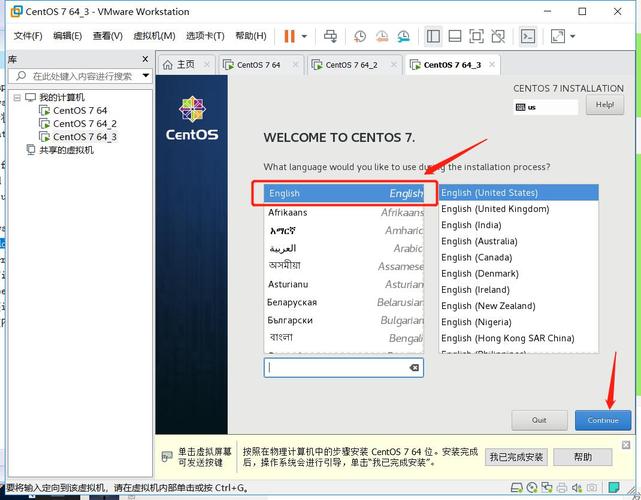
Task: Close the CentOS 7 64_3 tab
Action: point(492,65)
